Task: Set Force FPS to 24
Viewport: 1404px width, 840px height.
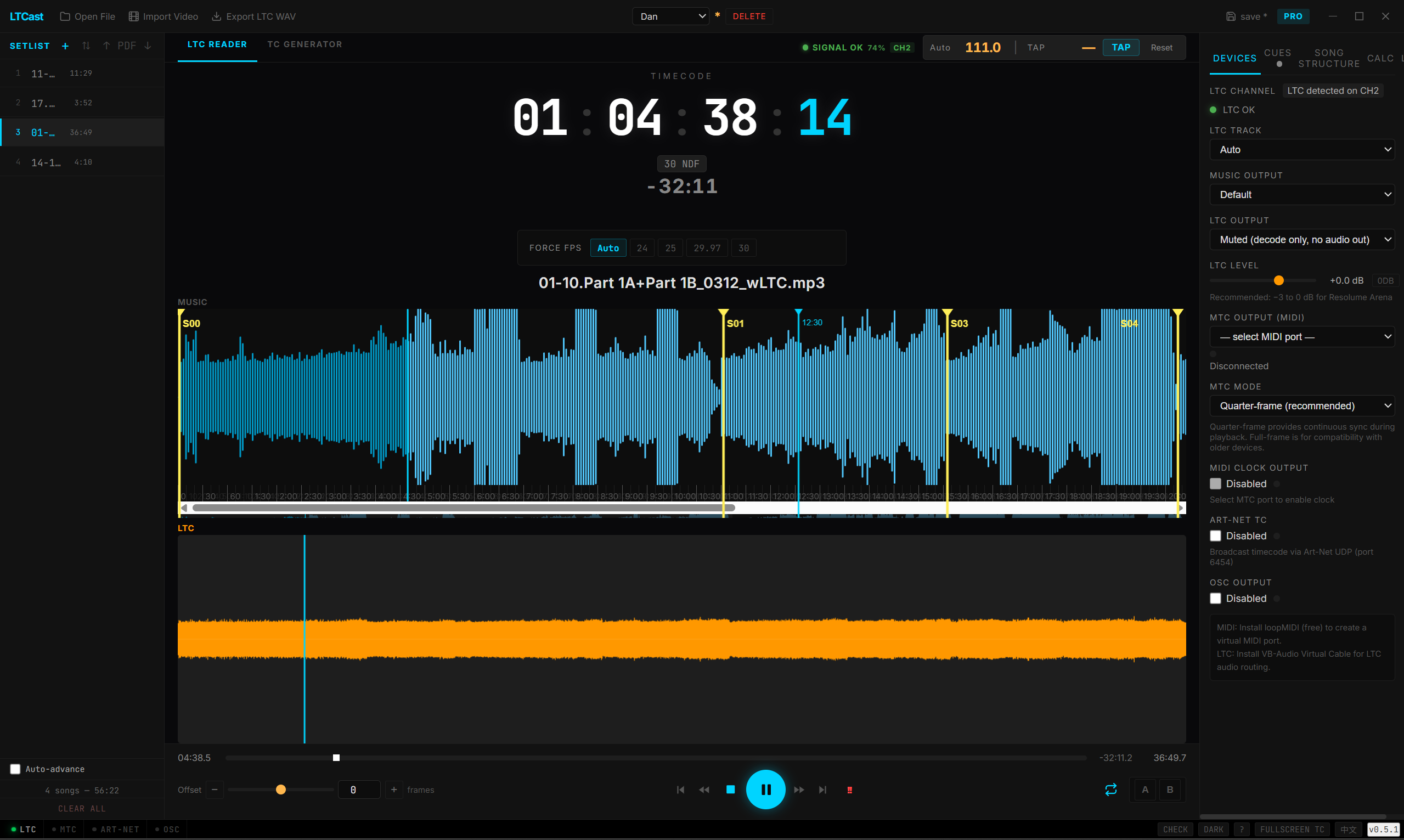Action: tap(642, 248)
